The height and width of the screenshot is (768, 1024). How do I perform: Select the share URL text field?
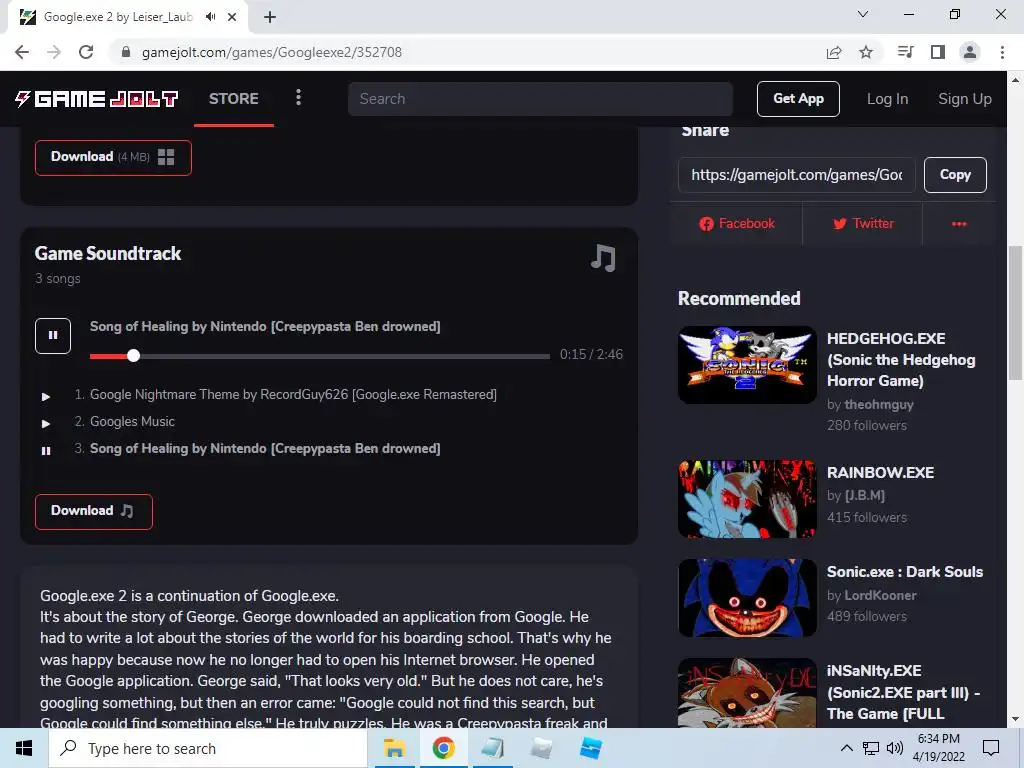tap(797, 175)
